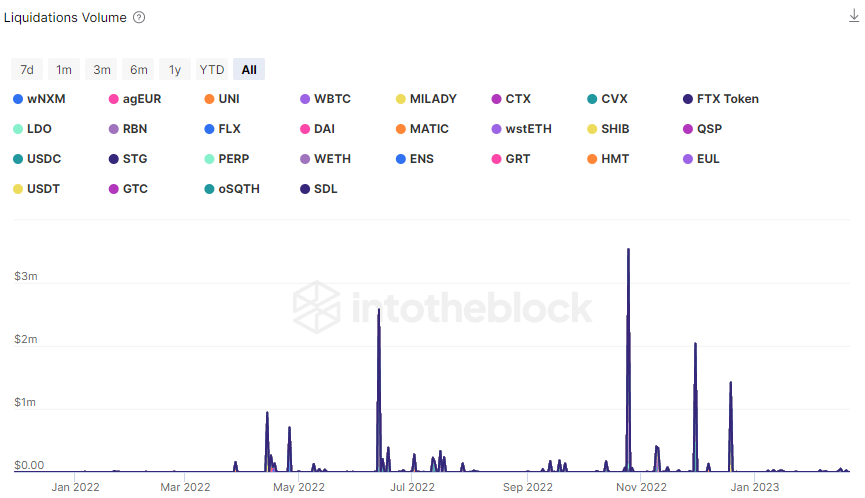The height and width of the screenshot is (498, 865).
Task: Select the YTD range button
Action: (212, 69)
